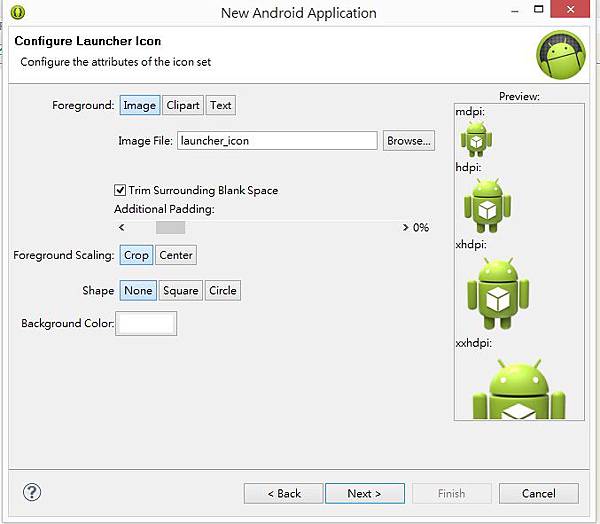Select the xxhdpi preview icon

click(x=518, y=389)
